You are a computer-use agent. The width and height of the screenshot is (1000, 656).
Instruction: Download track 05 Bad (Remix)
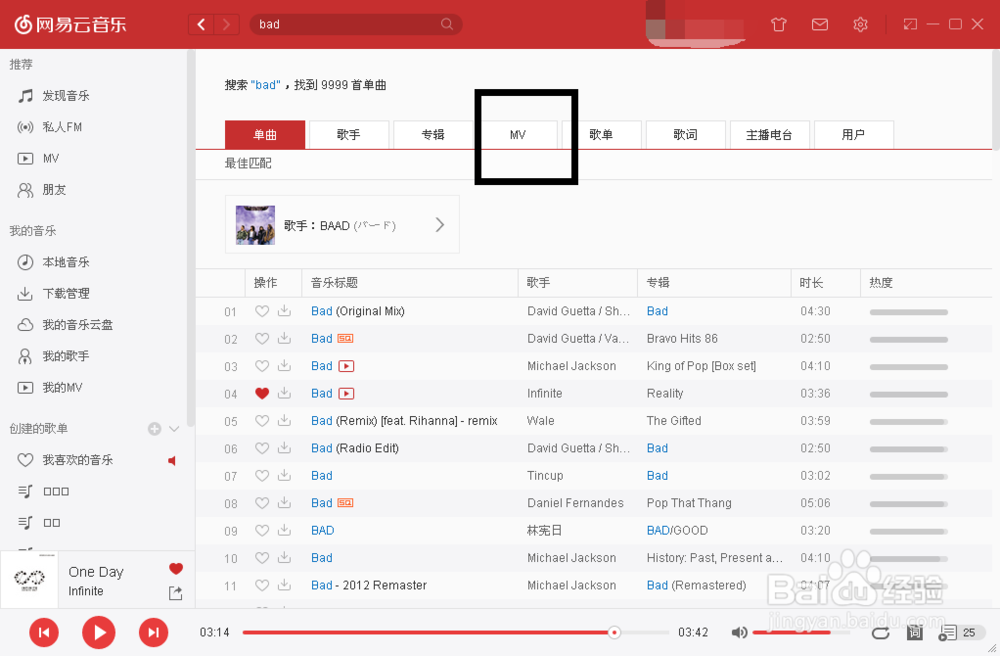click(284, 421)
